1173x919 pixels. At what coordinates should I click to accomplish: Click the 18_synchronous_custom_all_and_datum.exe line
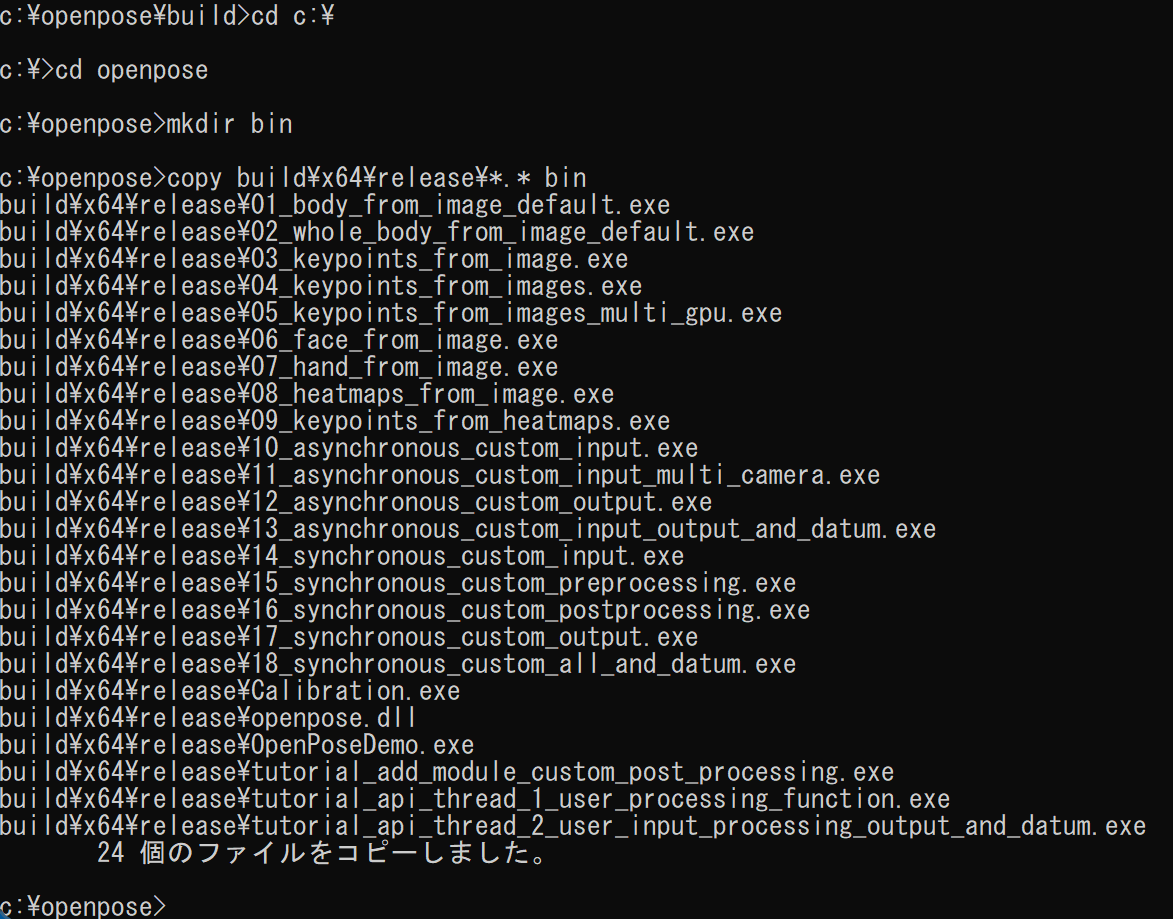(398, 664)
